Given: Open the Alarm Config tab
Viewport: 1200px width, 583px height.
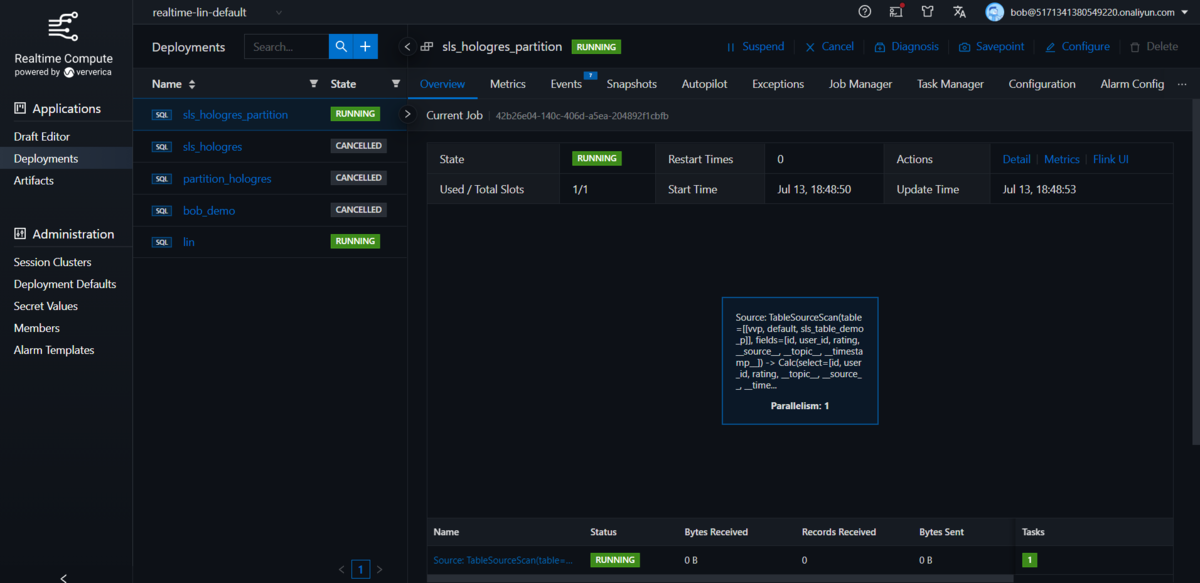Looking at the screenshot, I should [1132, 84].
